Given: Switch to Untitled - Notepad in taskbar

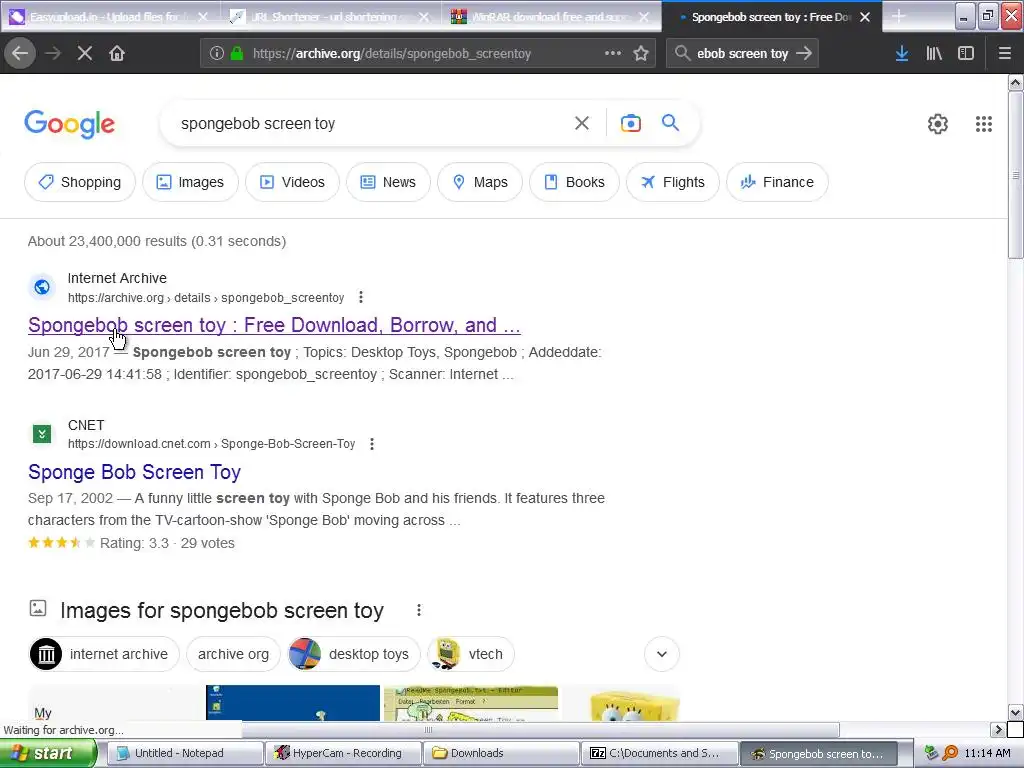Looking at the screenshot, I should pos(184,753).
